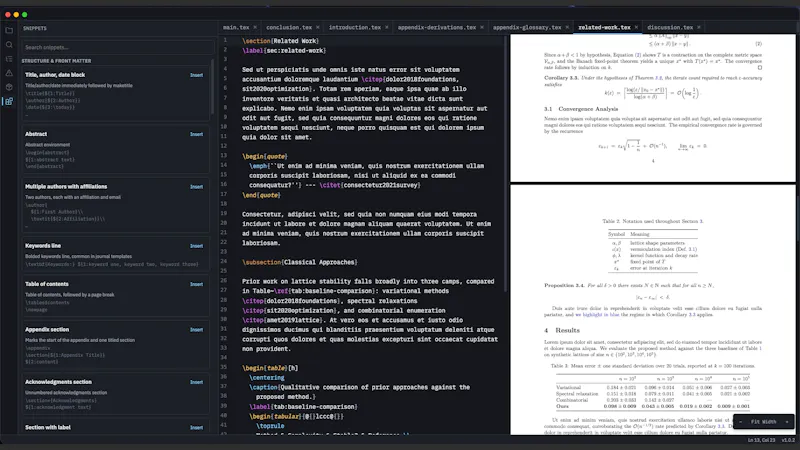The width and height of the screenshot is (800, 450).
Task: Open the search sidebar icon
Action: click(x=9, y=45)
